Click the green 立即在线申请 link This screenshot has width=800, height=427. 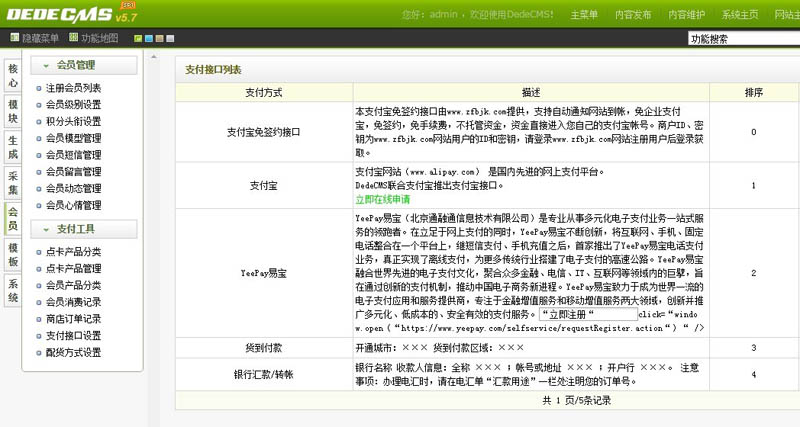[x=383, y=199]
